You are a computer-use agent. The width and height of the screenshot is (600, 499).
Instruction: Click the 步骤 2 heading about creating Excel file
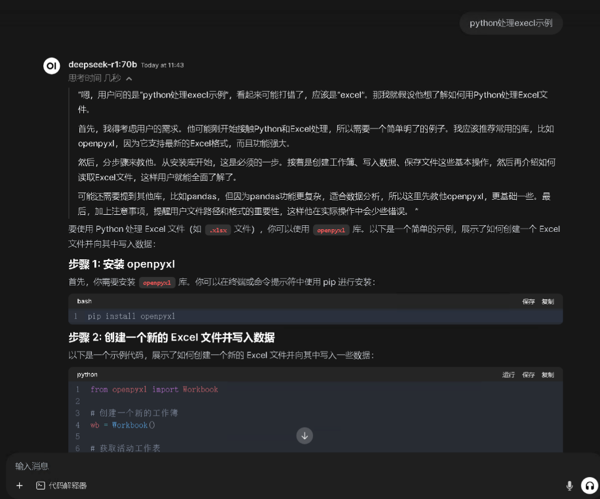[171, 337]
